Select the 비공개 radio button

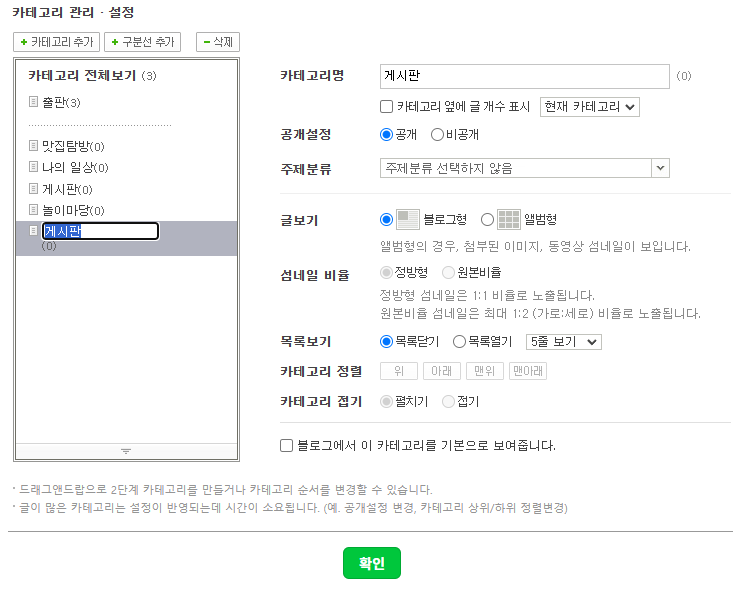[x=437, y=135]
